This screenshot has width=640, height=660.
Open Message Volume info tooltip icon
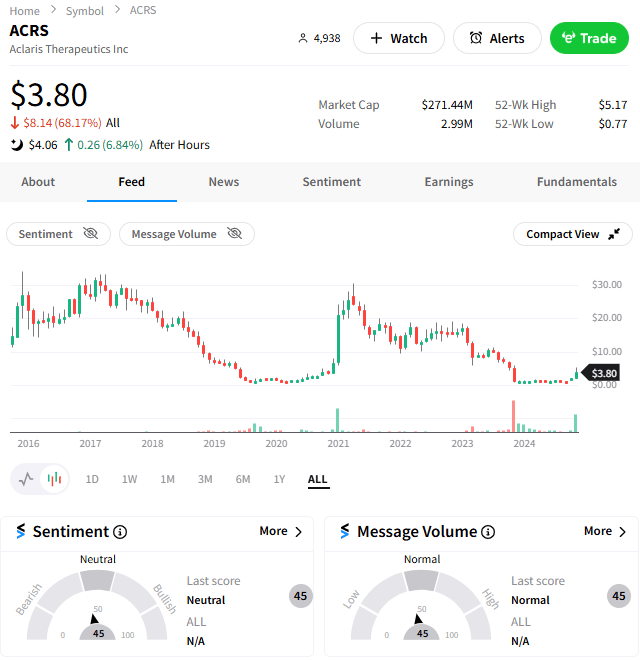pos(488,532)
